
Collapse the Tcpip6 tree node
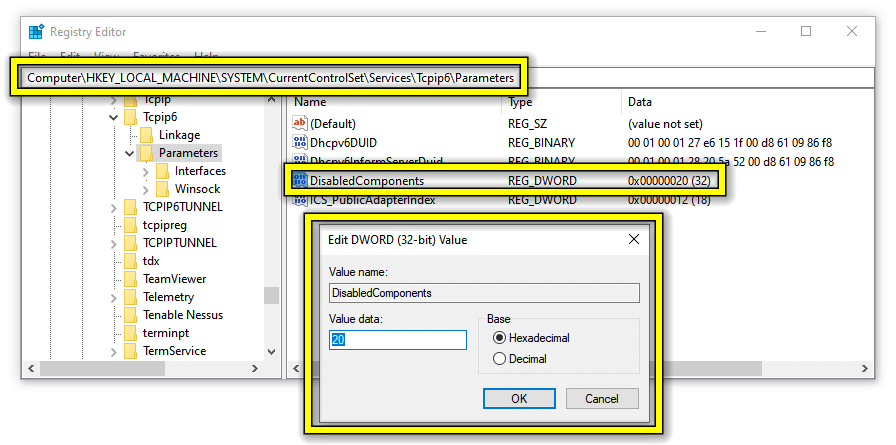[114, 118]
